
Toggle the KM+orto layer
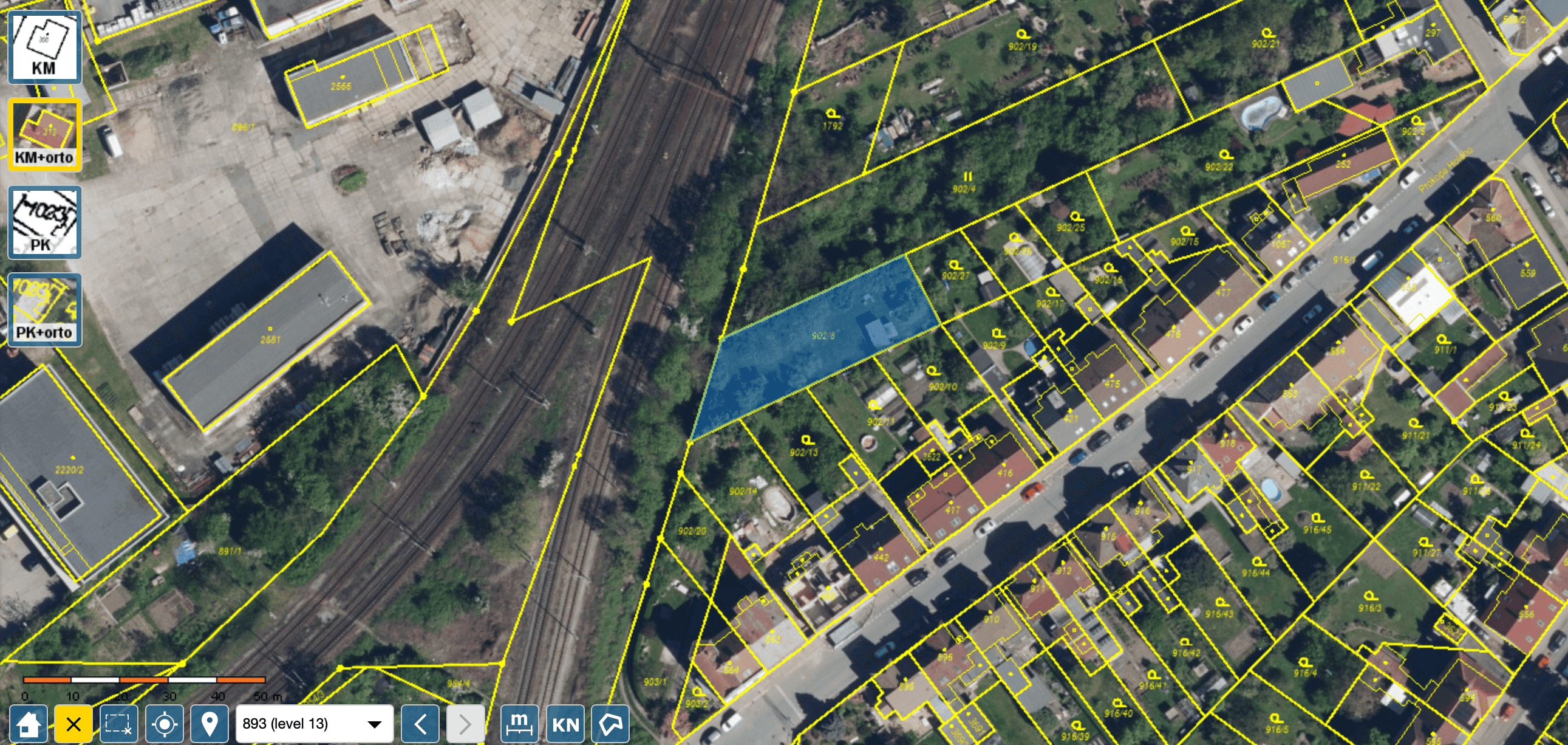pos(44,136)
